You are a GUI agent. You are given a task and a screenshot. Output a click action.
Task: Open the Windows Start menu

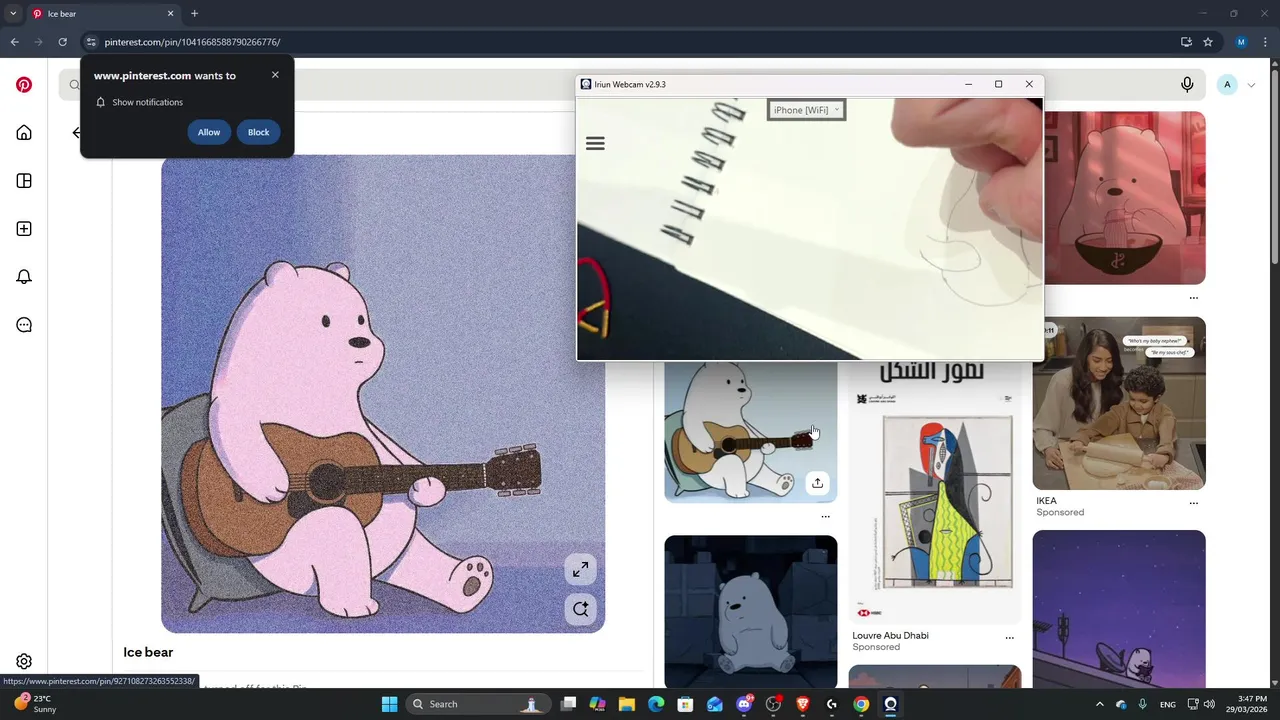pyautogui.click(x=389, y=704)
